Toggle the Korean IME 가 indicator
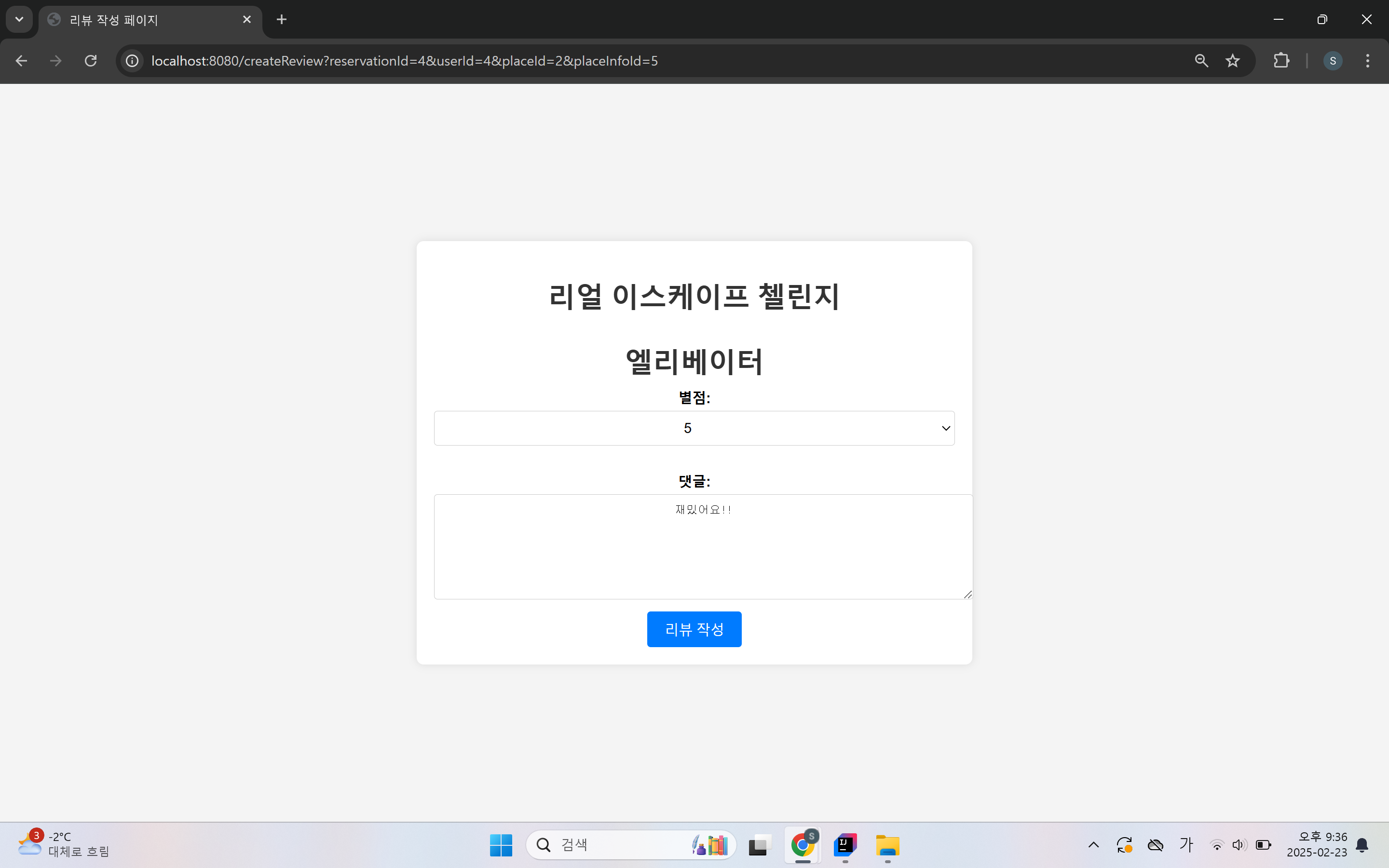Viewport: 1389px width, 868px height. pos(1186,844)
